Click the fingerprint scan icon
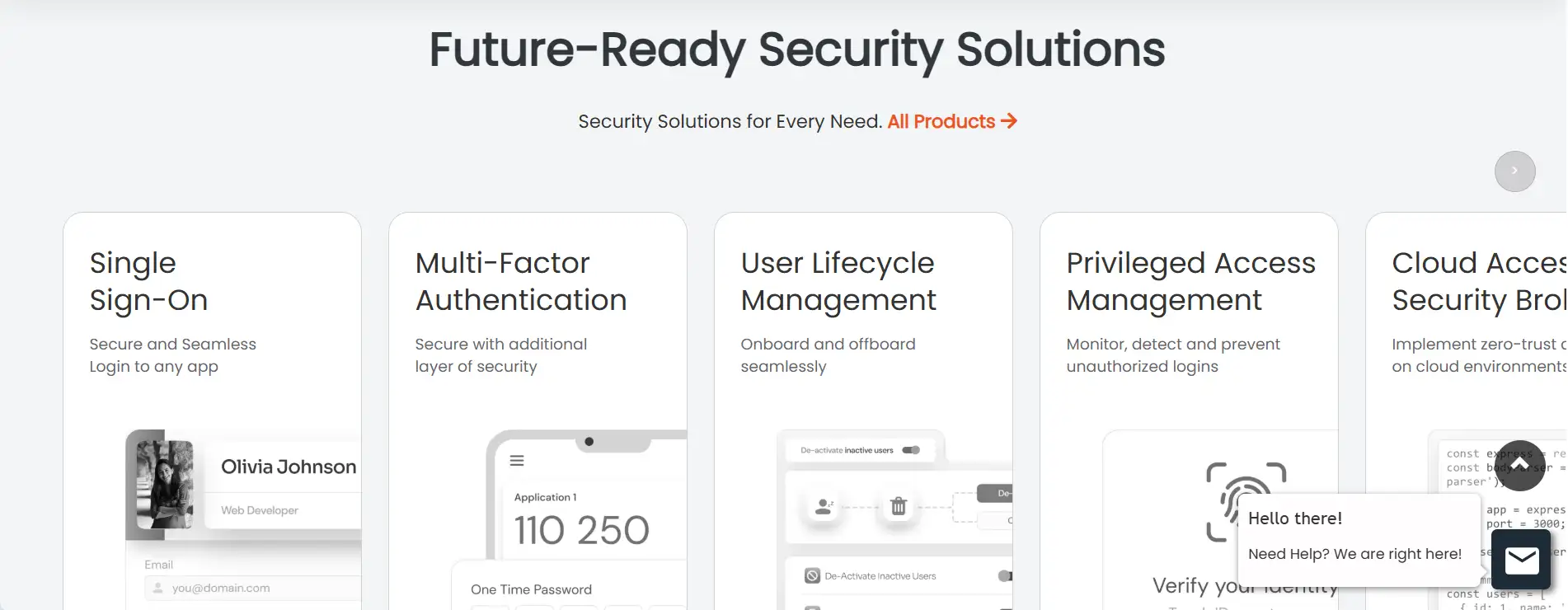 click(x=1235, y=500)
